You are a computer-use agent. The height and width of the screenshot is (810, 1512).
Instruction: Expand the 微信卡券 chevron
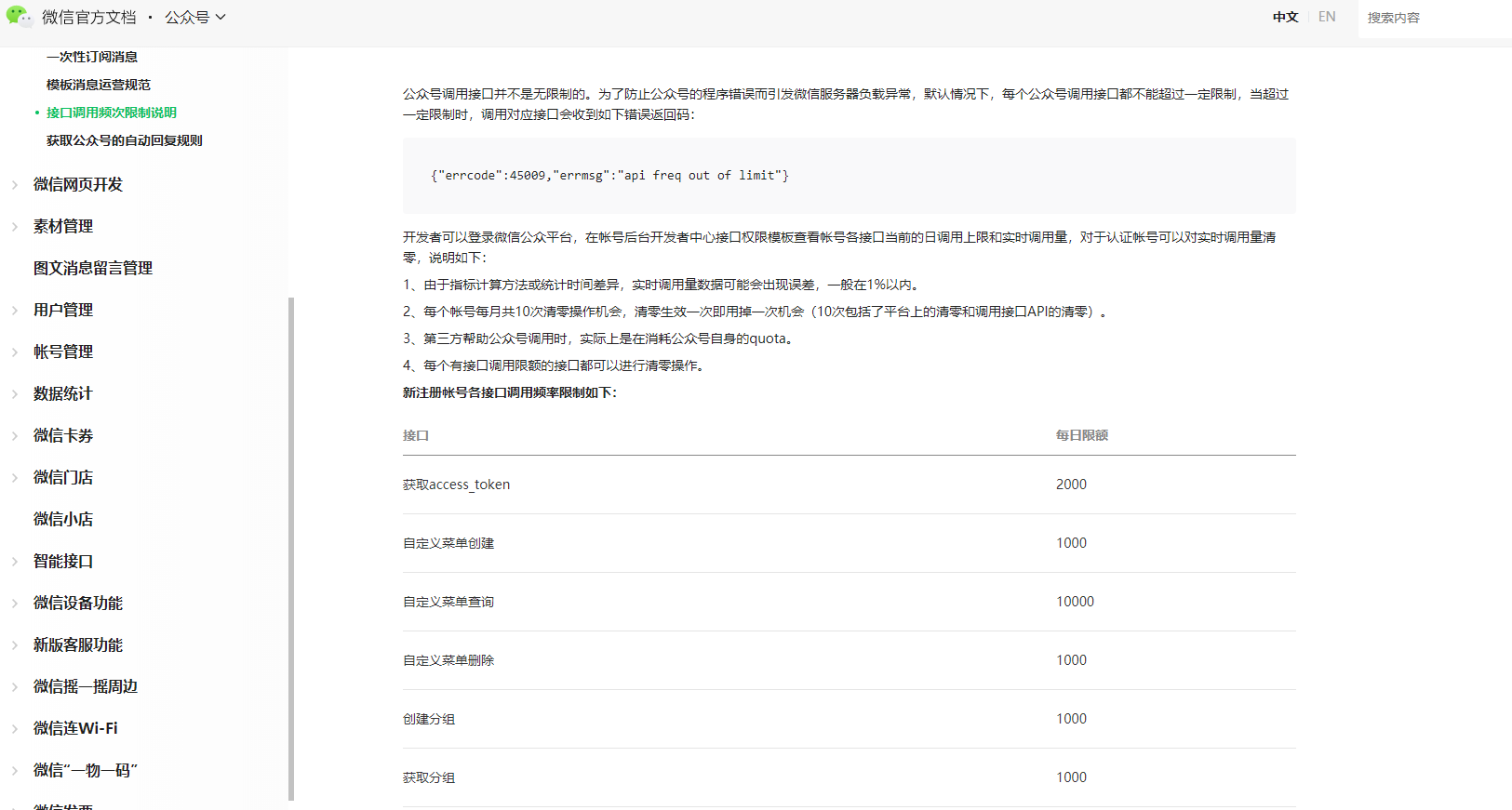(x=15, y=436)
